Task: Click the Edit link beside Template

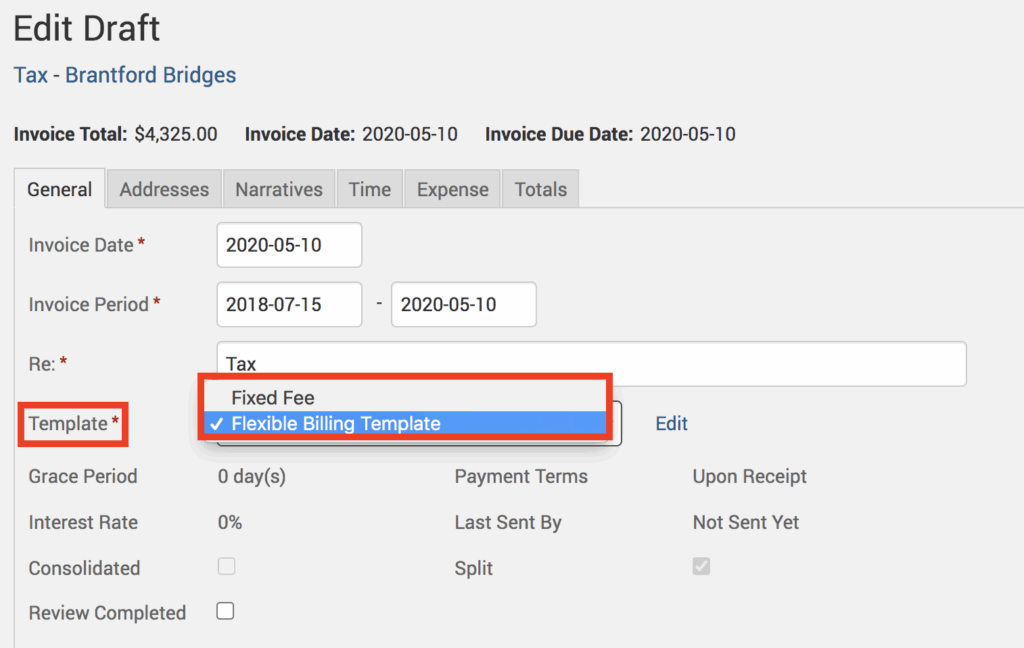Action: 671,424
